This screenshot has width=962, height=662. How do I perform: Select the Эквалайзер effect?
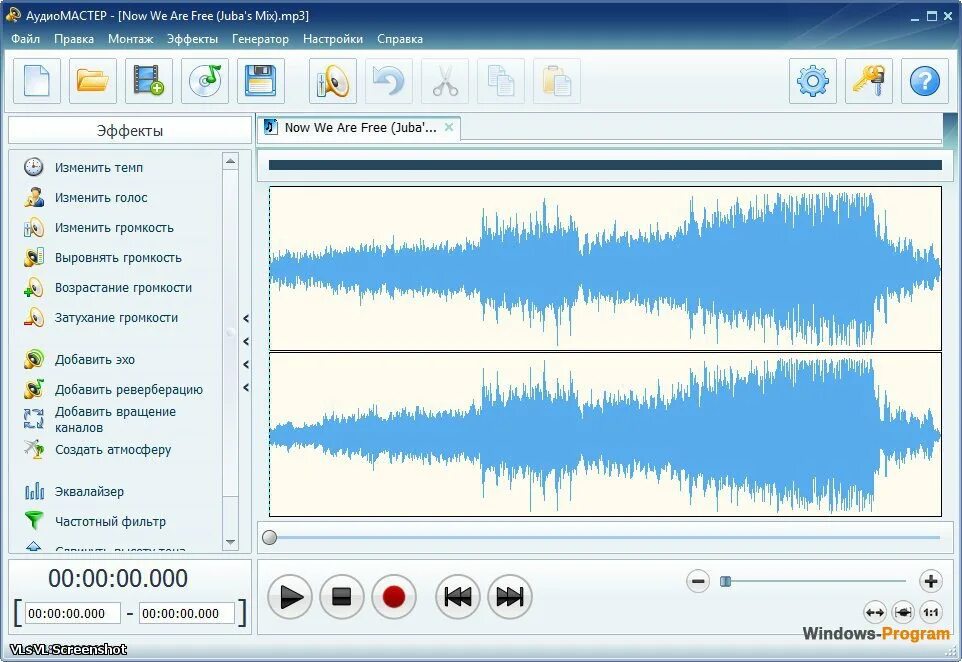(x=90, y=491)
